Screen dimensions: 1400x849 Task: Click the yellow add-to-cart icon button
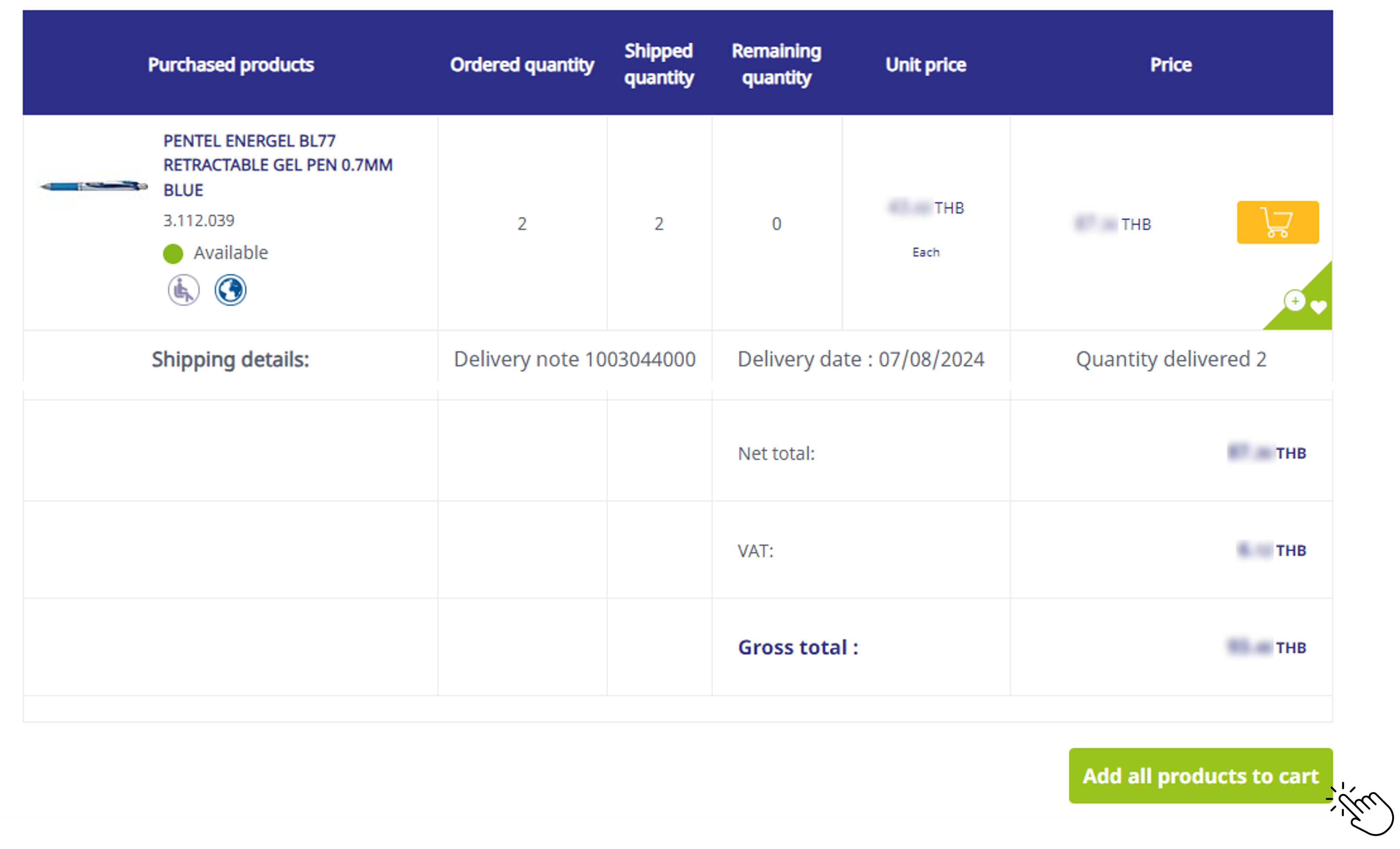[1277, 222]
